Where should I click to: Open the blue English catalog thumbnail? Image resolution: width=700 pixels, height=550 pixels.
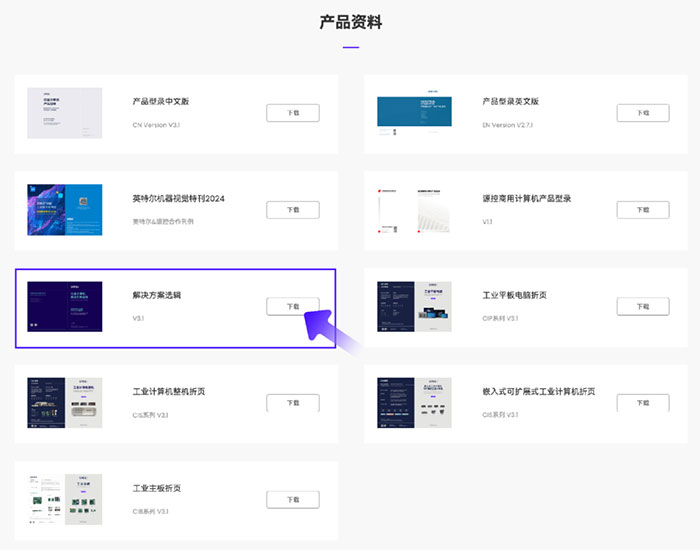click(414, 113)
